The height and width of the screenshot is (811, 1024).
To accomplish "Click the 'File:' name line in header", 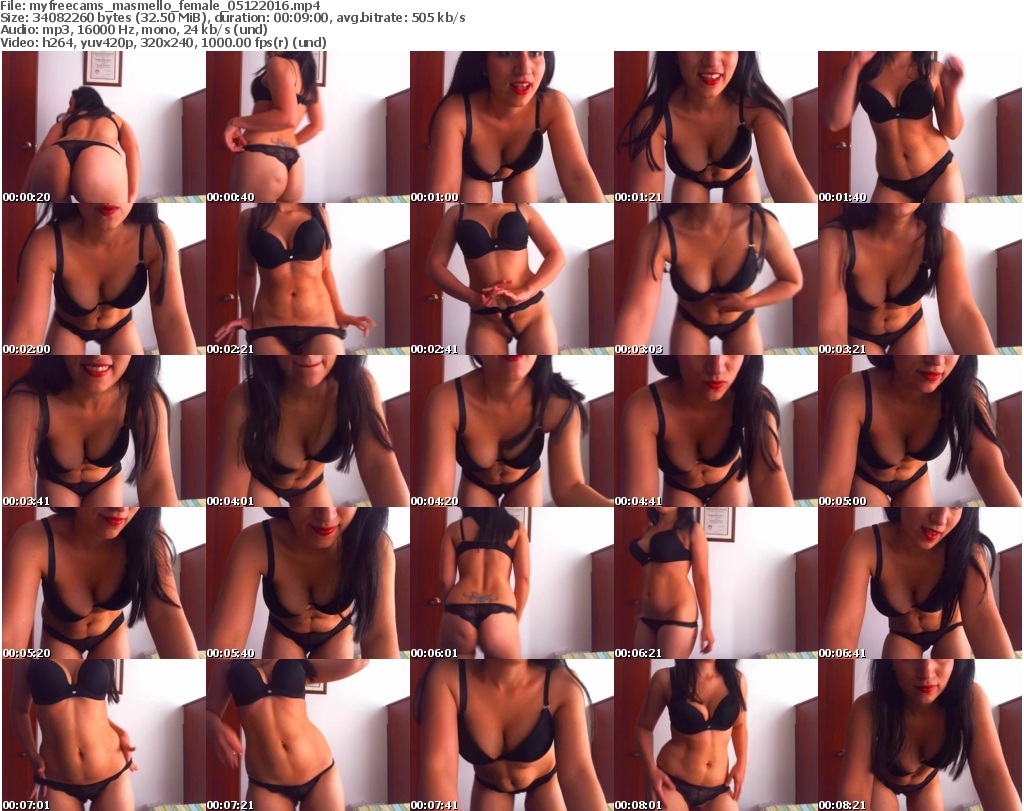I will point(160,6).
